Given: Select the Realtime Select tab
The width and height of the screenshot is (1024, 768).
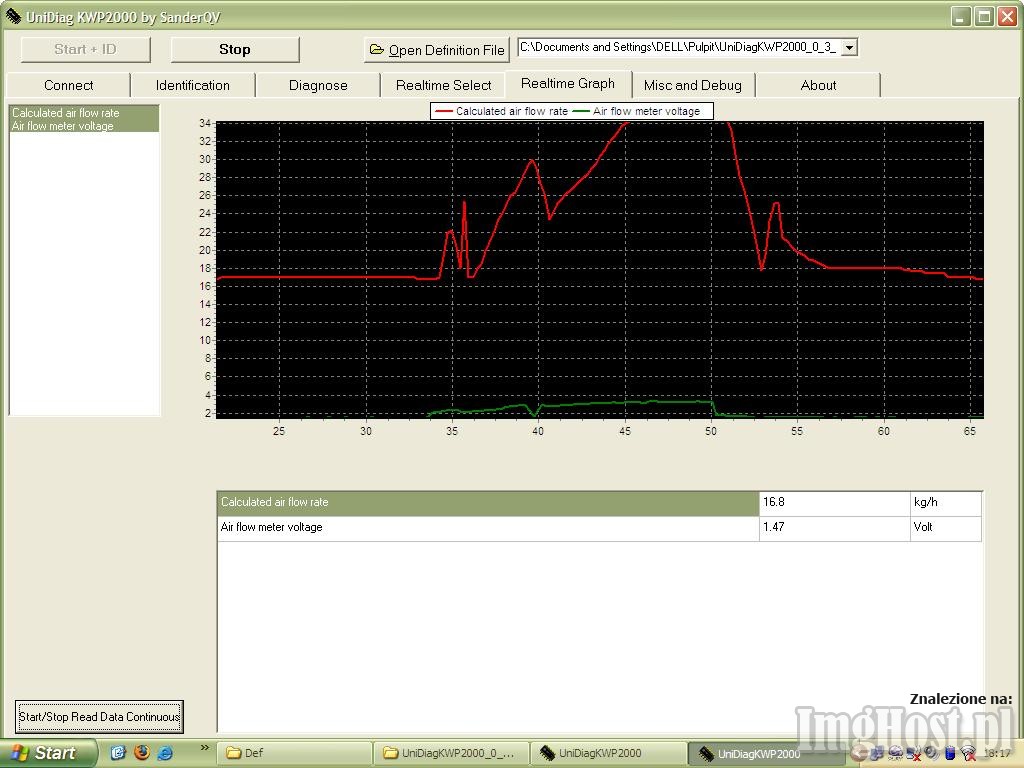Looking at the screenshot, I should (x=443, y=85).
